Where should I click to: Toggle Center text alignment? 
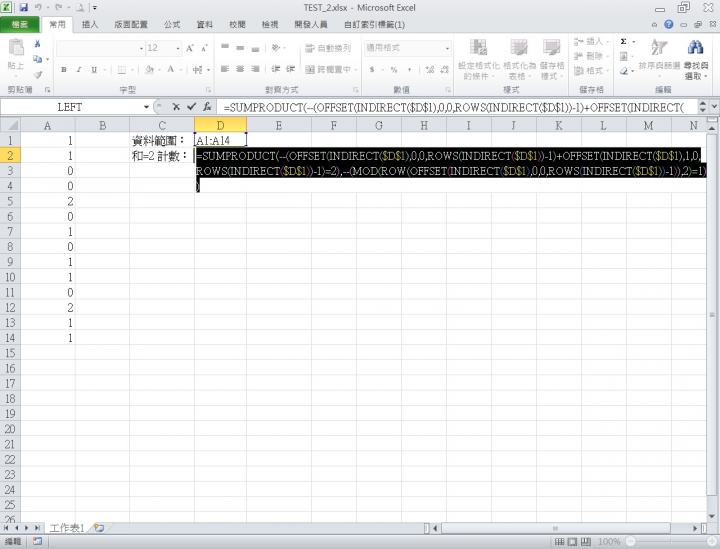[x=240, y=69]
